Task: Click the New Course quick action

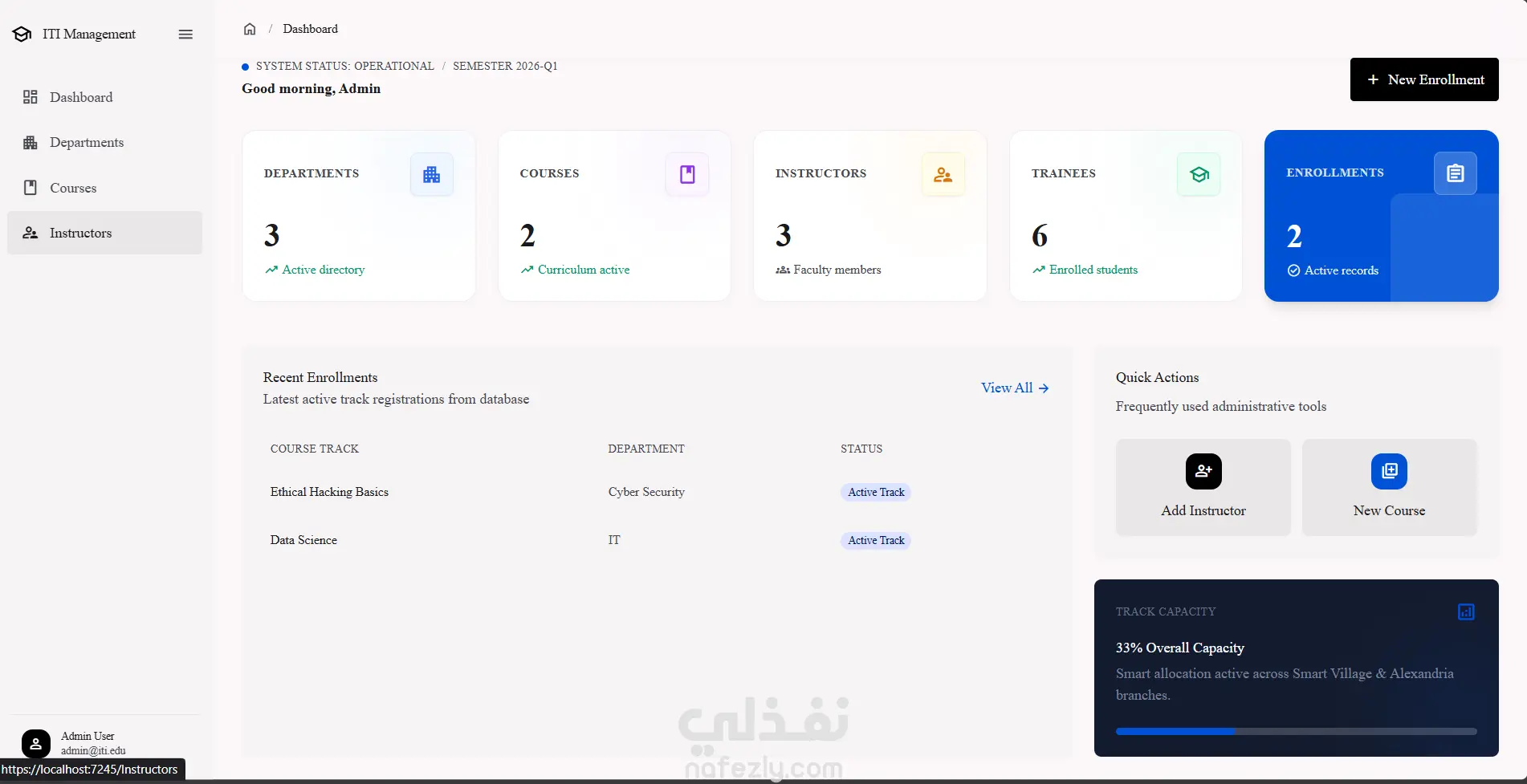Action: [x=1389, y=487]
